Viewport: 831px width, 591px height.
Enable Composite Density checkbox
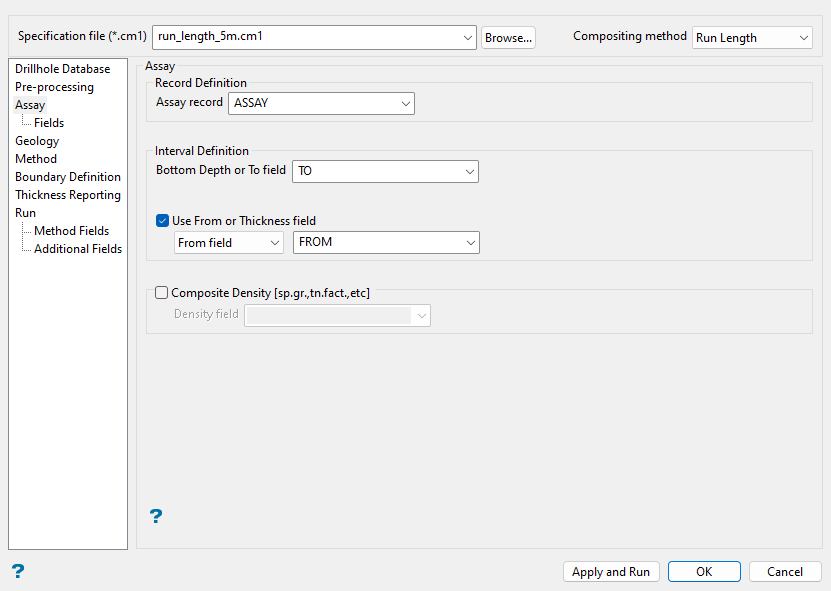(162, 293)
